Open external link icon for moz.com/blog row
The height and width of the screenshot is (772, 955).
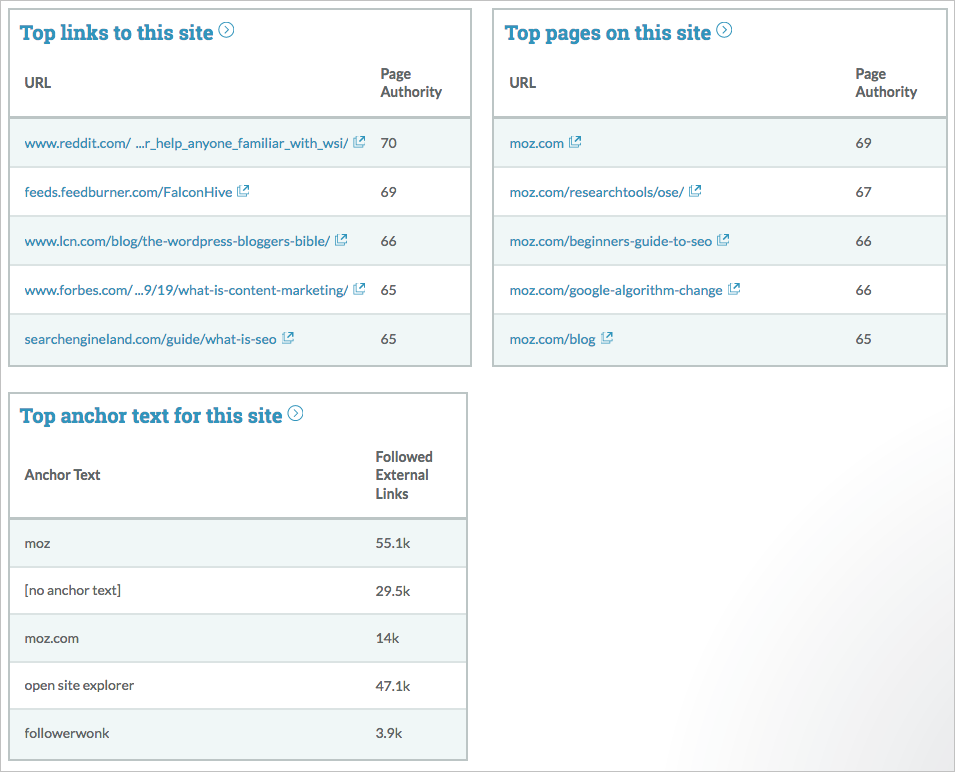[607, 338]
